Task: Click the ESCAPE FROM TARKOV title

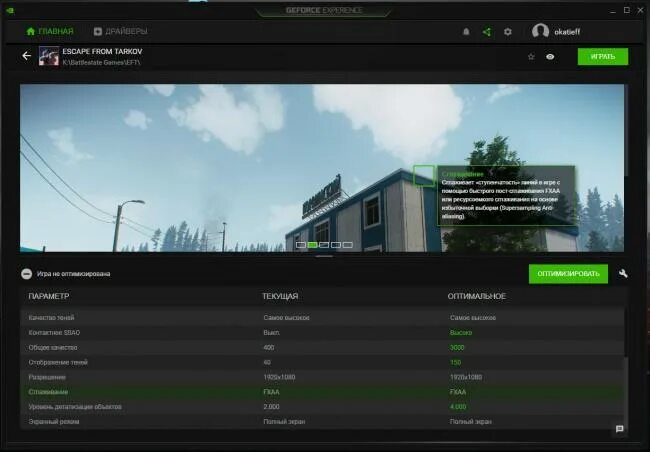Action: (102, 51)
